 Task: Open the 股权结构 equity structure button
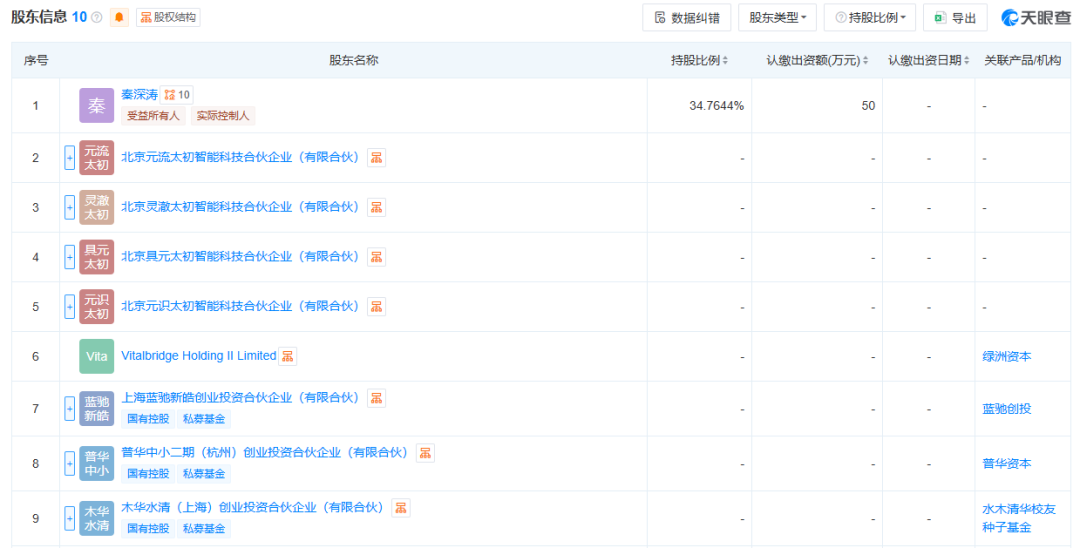[x=169, y=17]
